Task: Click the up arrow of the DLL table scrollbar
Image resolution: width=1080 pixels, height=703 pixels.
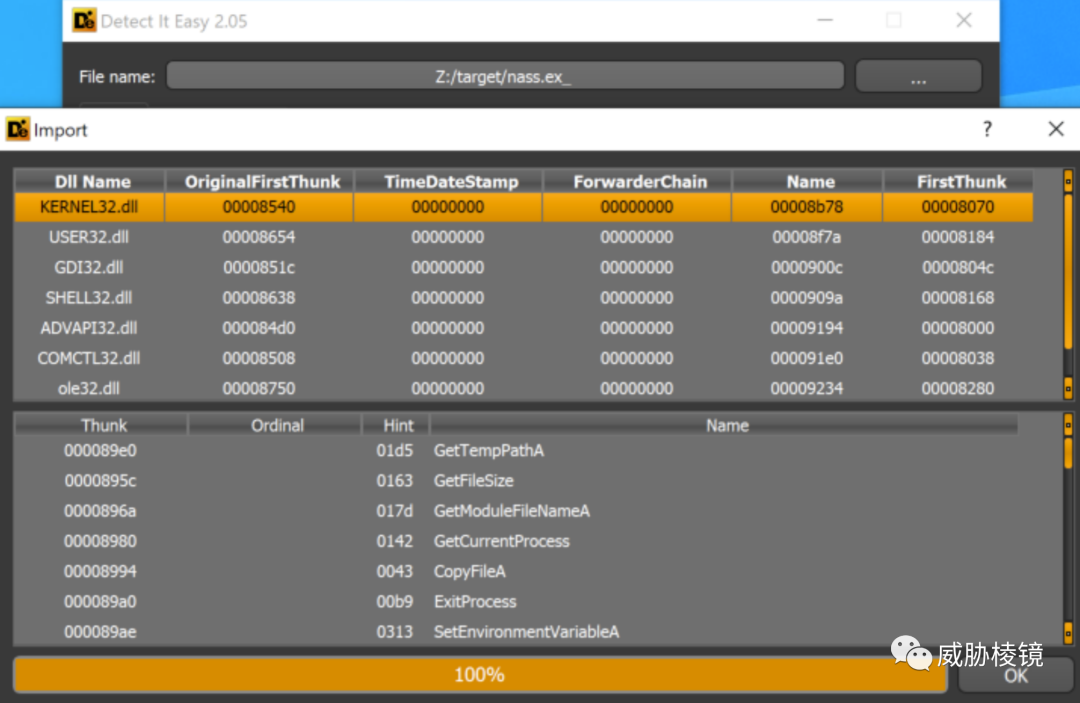Action: [x=1068, y=181]
